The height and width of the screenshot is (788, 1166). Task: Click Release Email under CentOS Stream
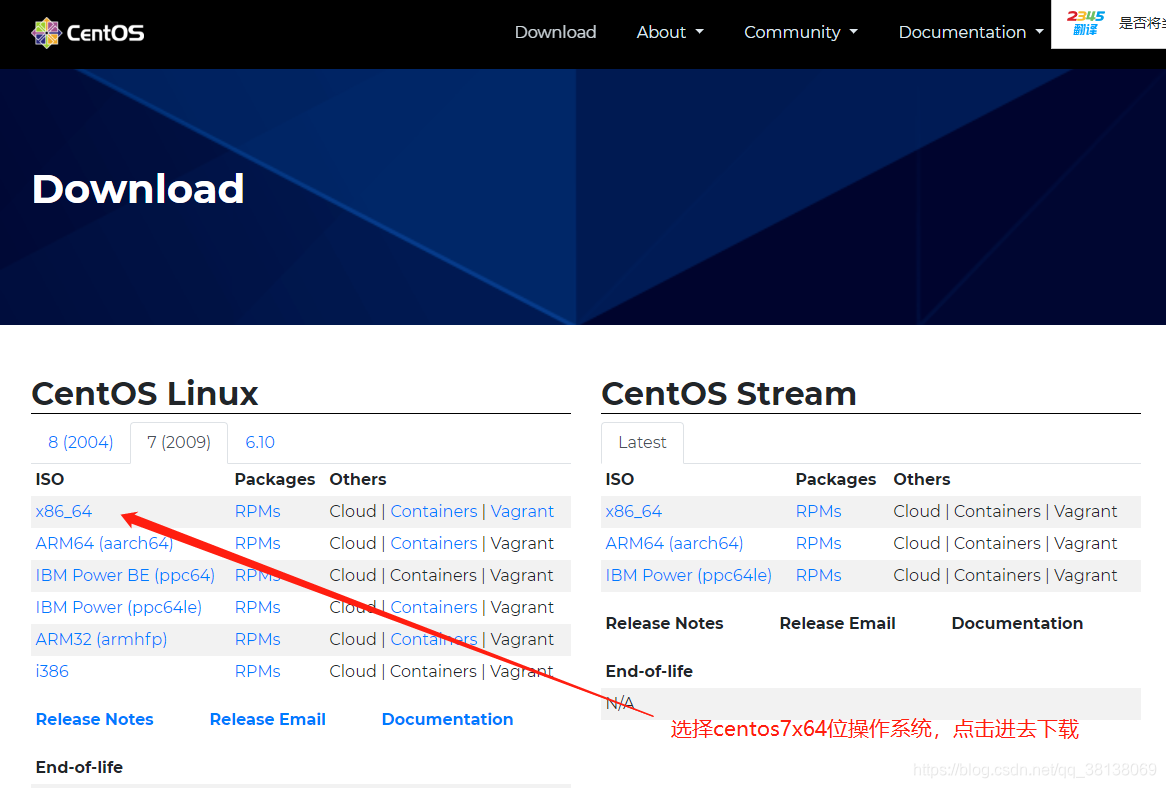837,624
